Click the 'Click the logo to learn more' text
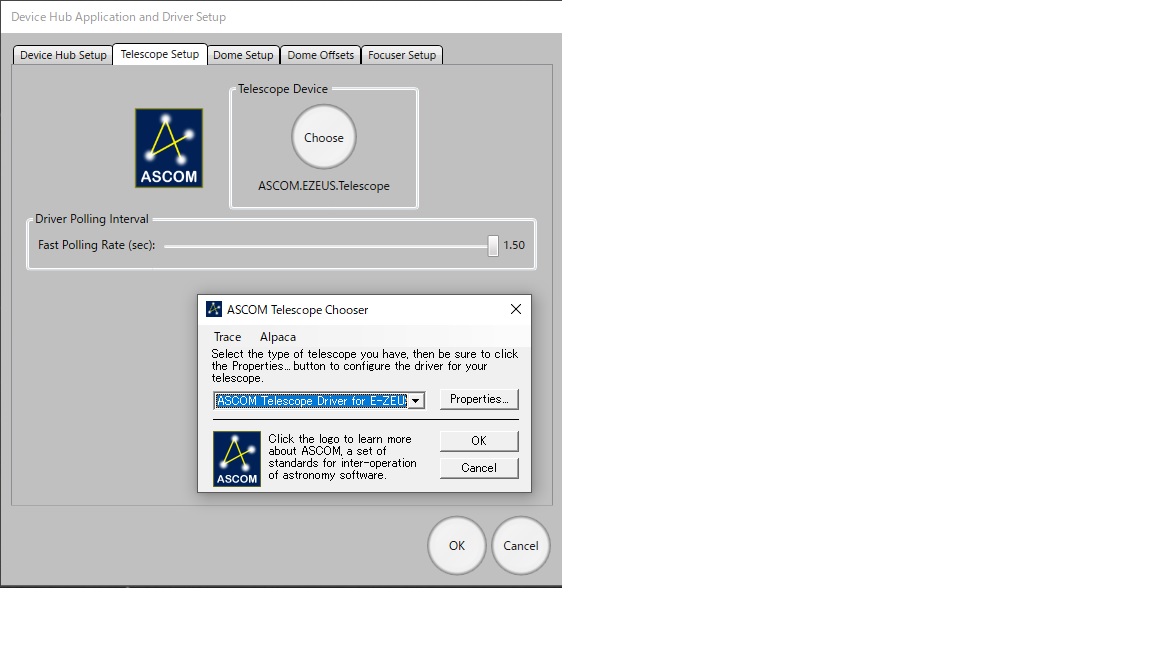Viewport: 1152px width, 648px height. (342, 457)
